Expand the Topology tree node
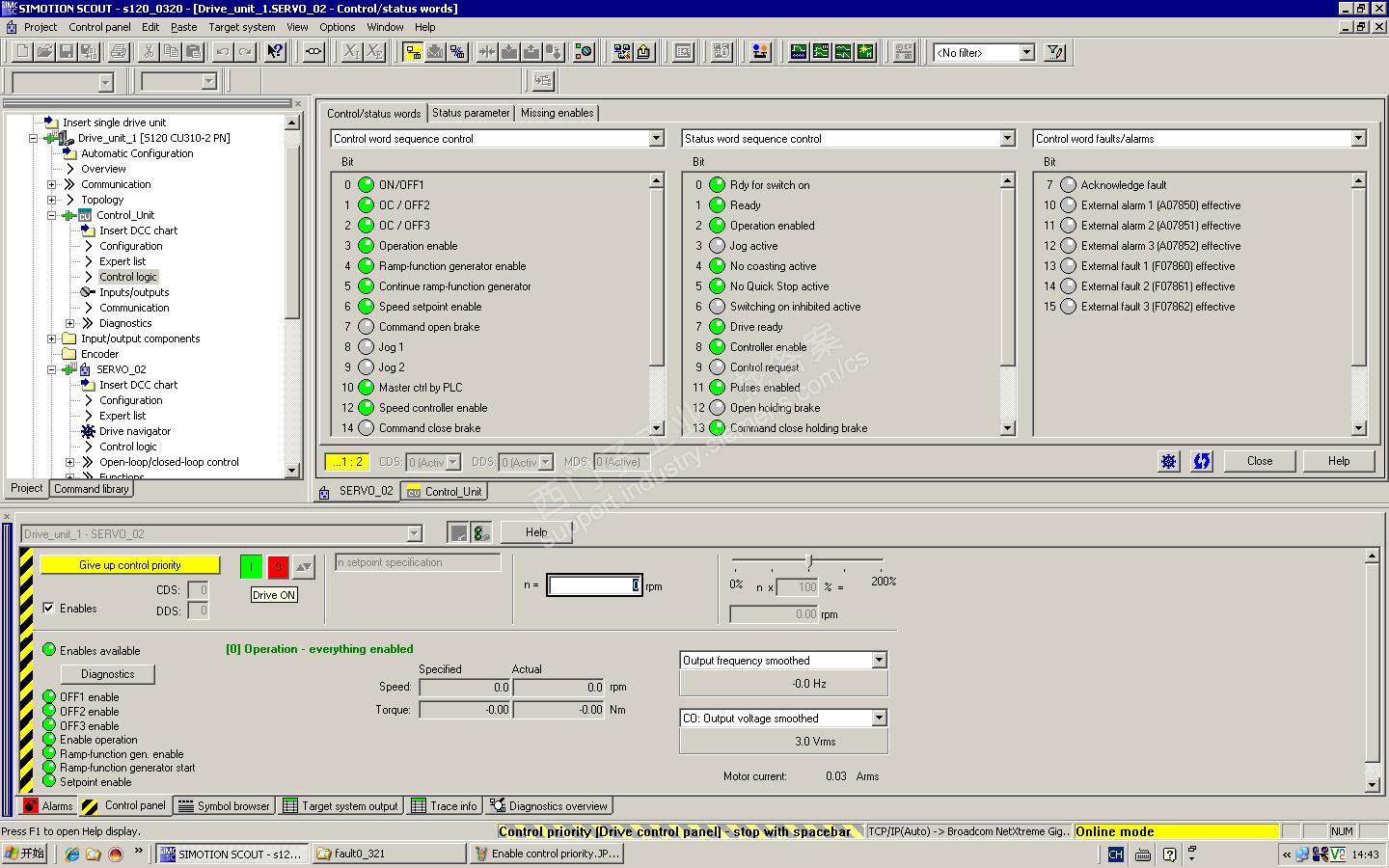Image resolution: width=1389 pixels, height=868 pixels. tap(52, 200)
